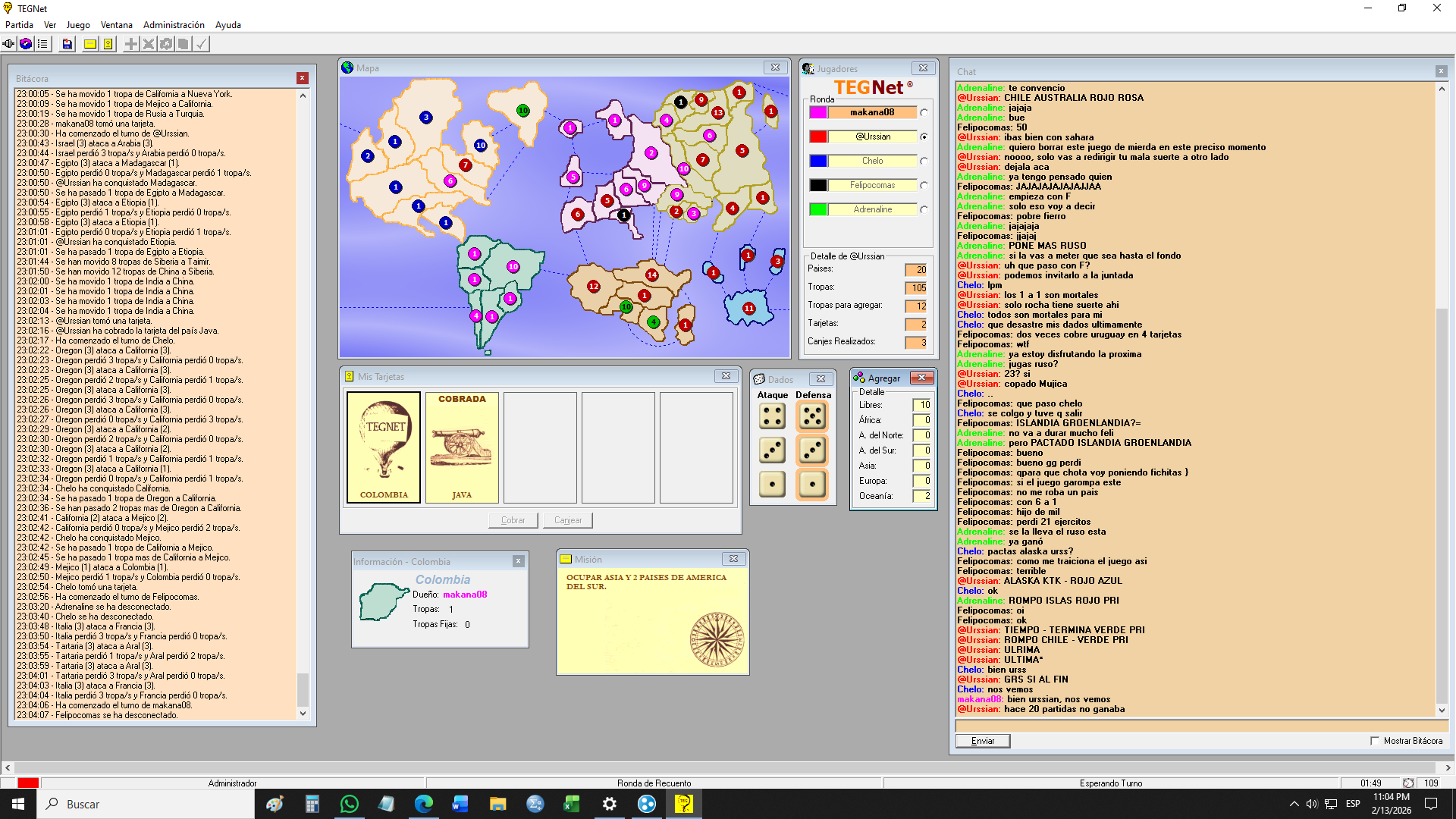Open TEGNet in the Windows taskbar
Viewport: 1456px width, 819px height.
pyautogui.click(x=683, y=804)
